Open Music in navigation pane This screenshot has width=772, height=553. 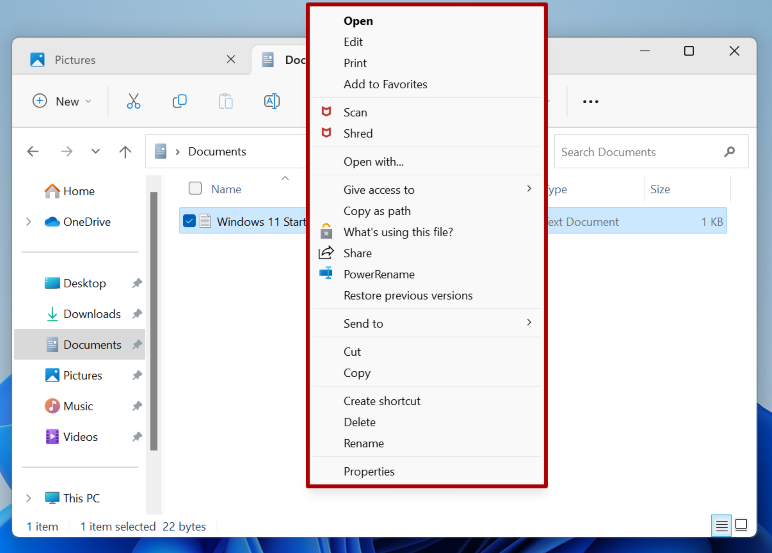point(78,406)
